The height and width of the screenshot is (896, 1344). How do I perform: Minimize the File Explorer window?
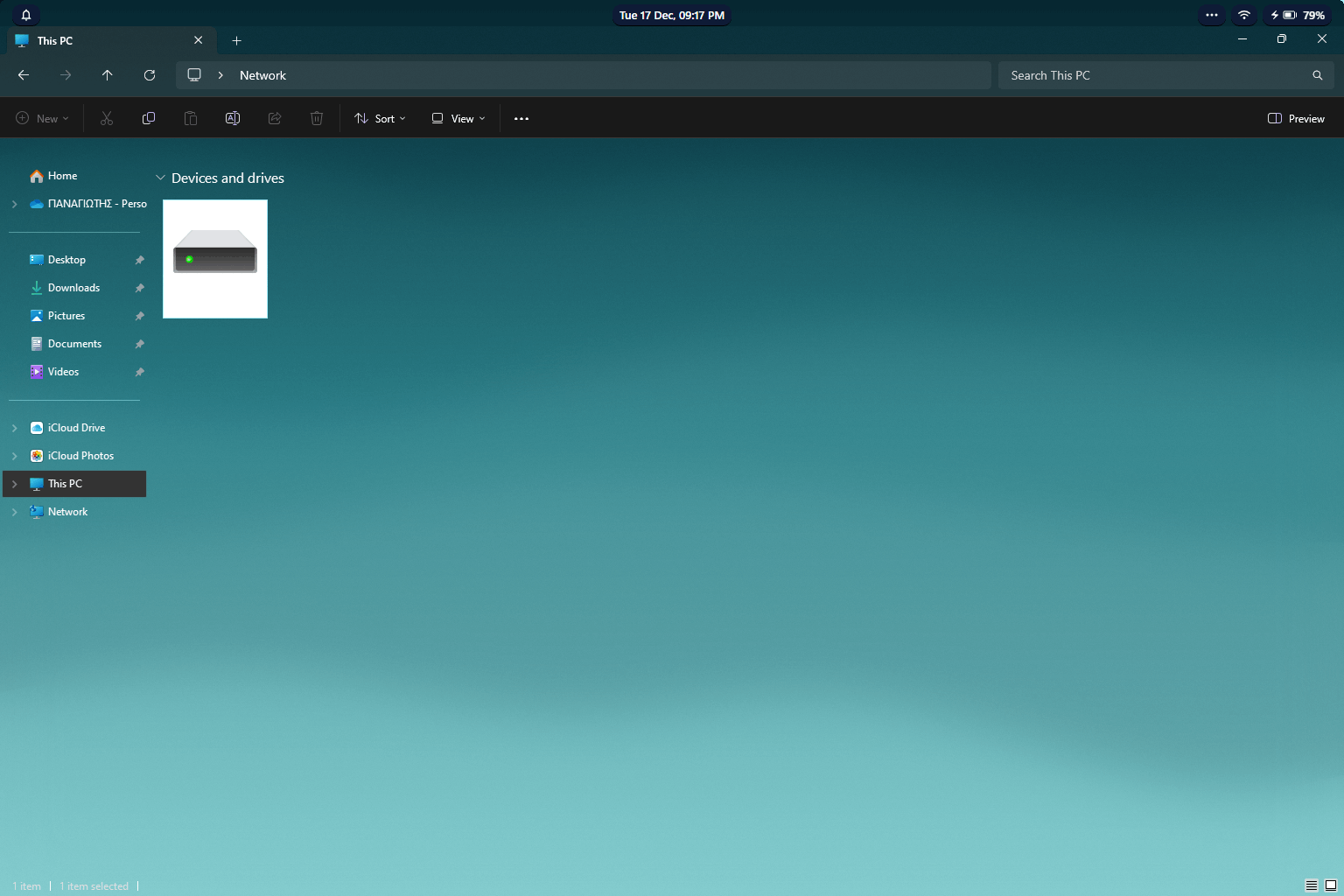point(1242,39)
